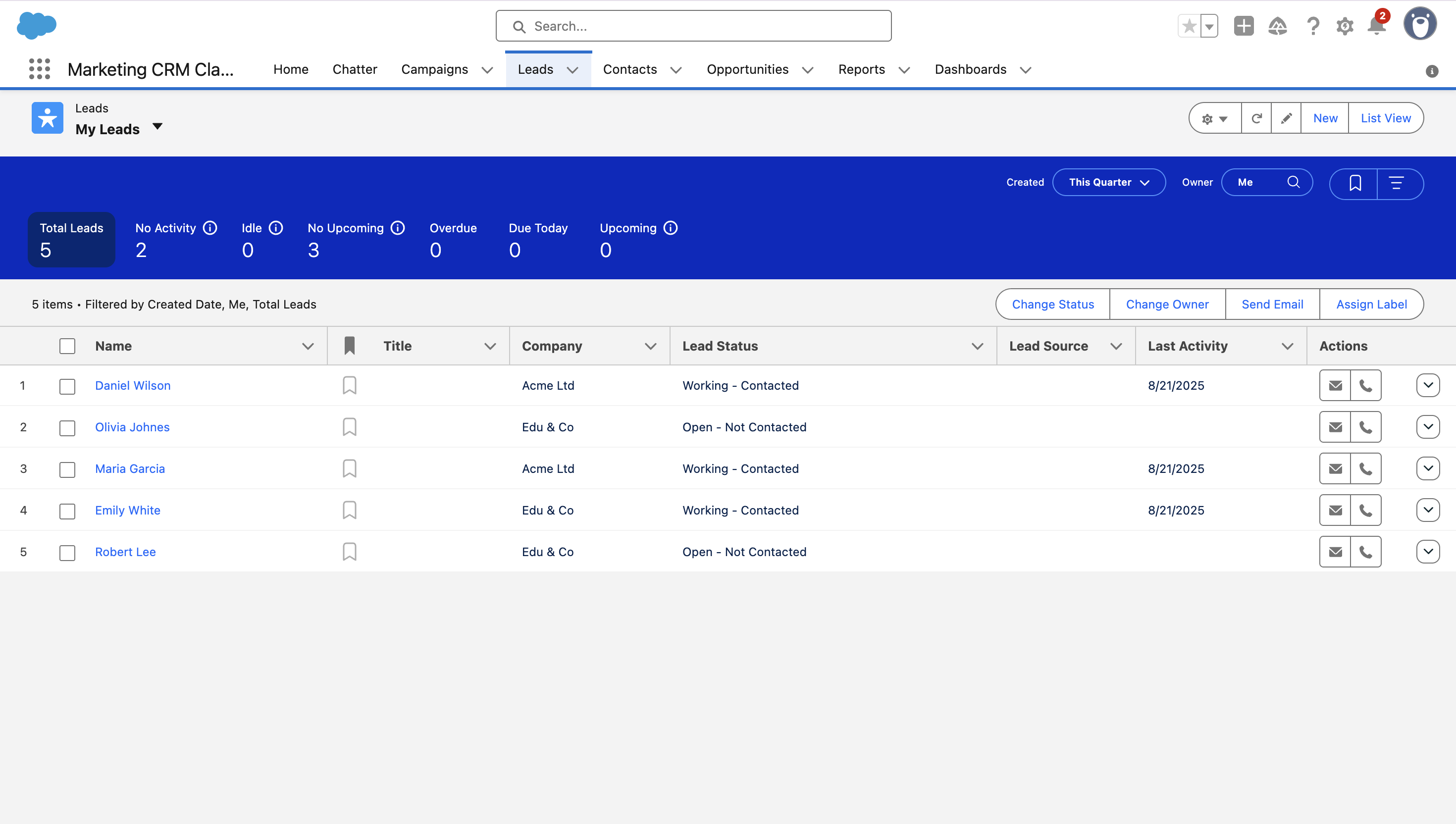This screenshot has width=1456, height=824.
Task: Click Assign Label button
Action: (1372, 305)
